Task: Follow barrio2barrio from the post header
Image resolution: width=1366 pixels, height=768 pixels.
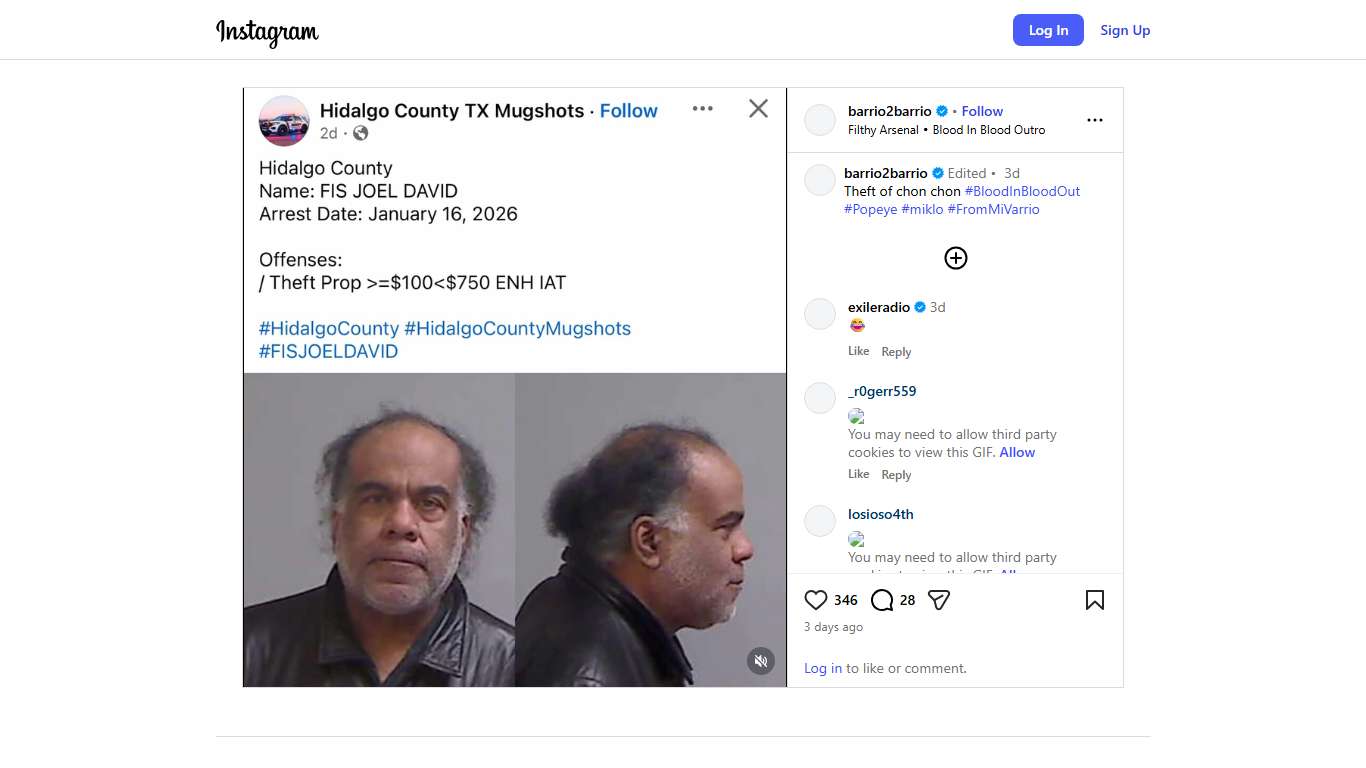Action: click(982, 111)
